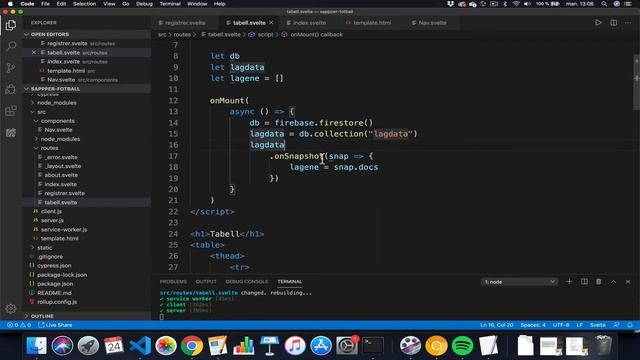The height and width of the screenshot is (360, 640).
Task: Open App Store from Dock
Action: tap(321, 346)
